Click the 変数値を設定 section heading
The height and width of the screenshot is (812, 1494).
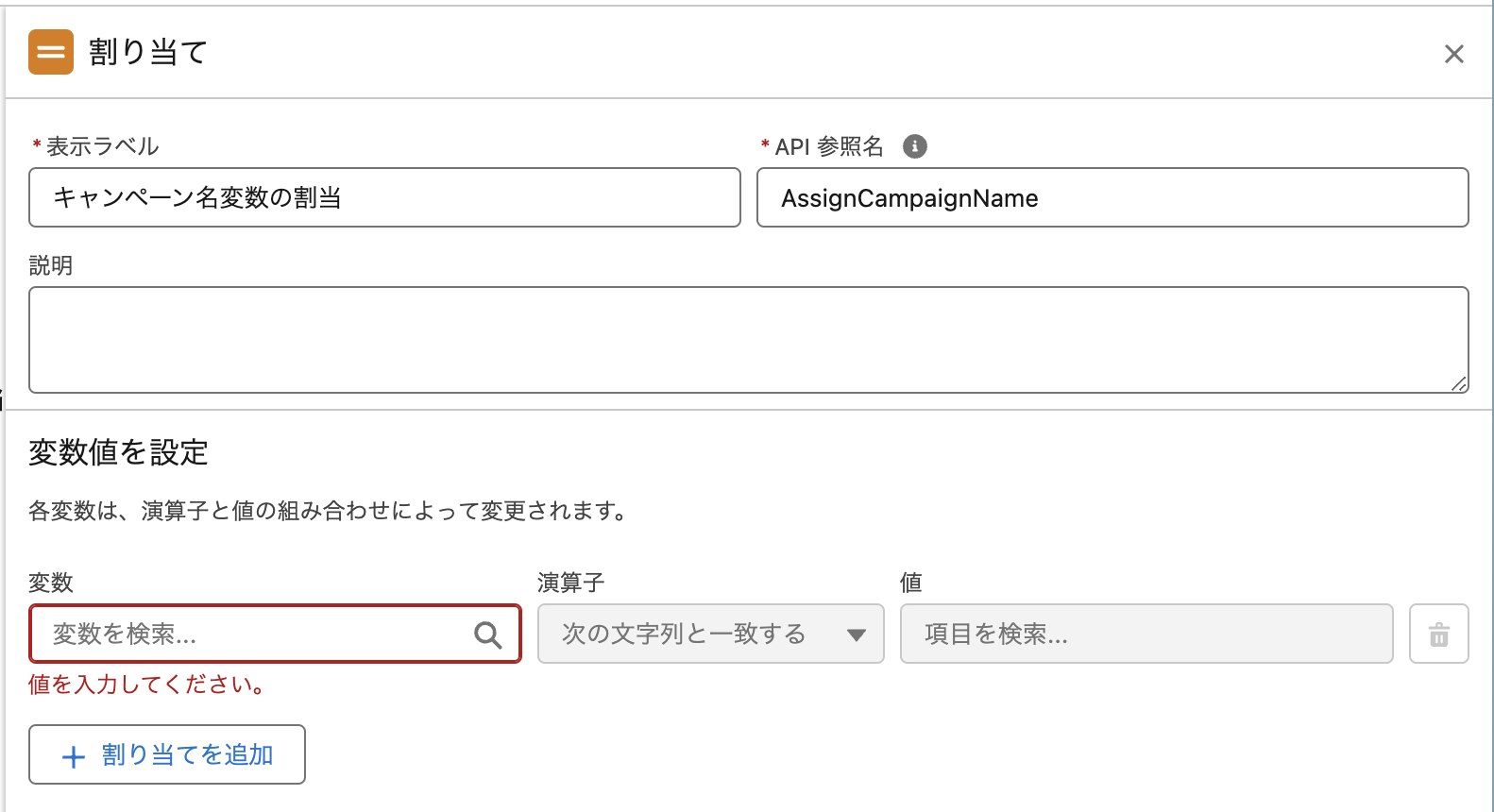[x=118, y=452]
